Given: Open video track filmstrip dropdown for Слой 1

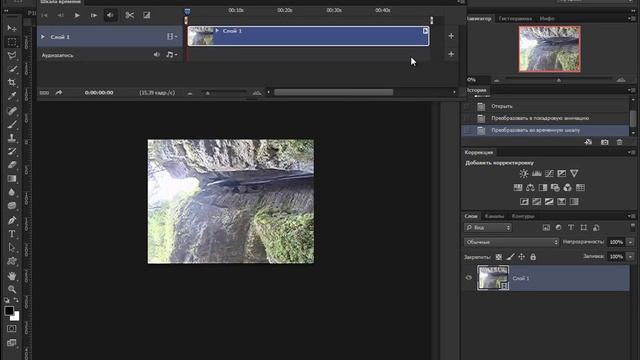Looking at the screenshot, I should coord(172,37).
